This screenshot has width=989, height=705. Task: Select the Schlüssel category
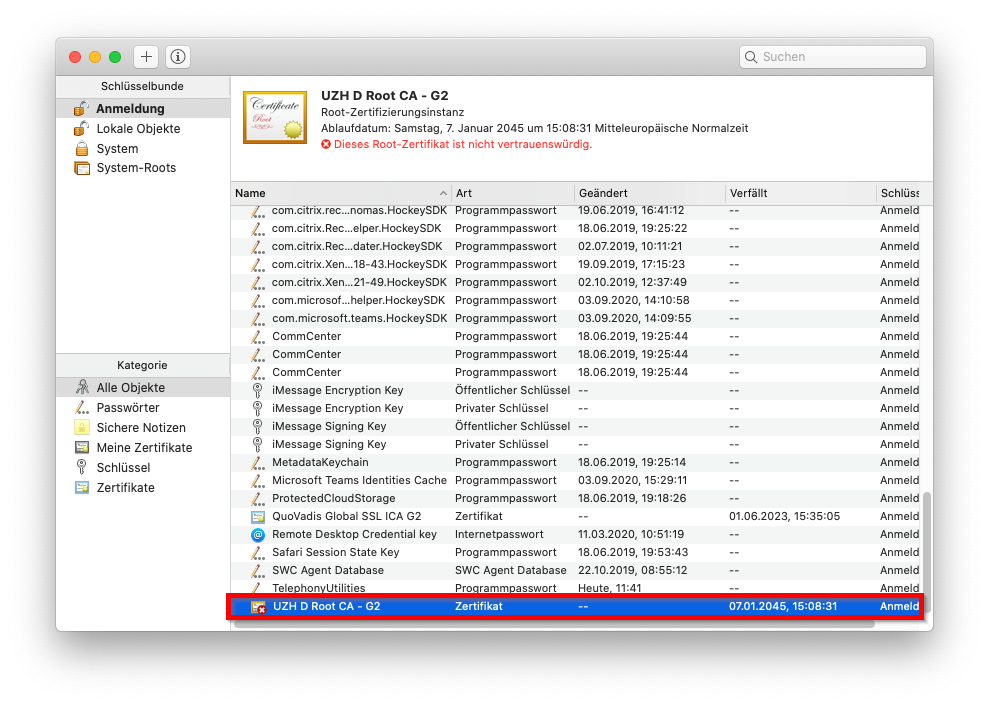point(123,468)
